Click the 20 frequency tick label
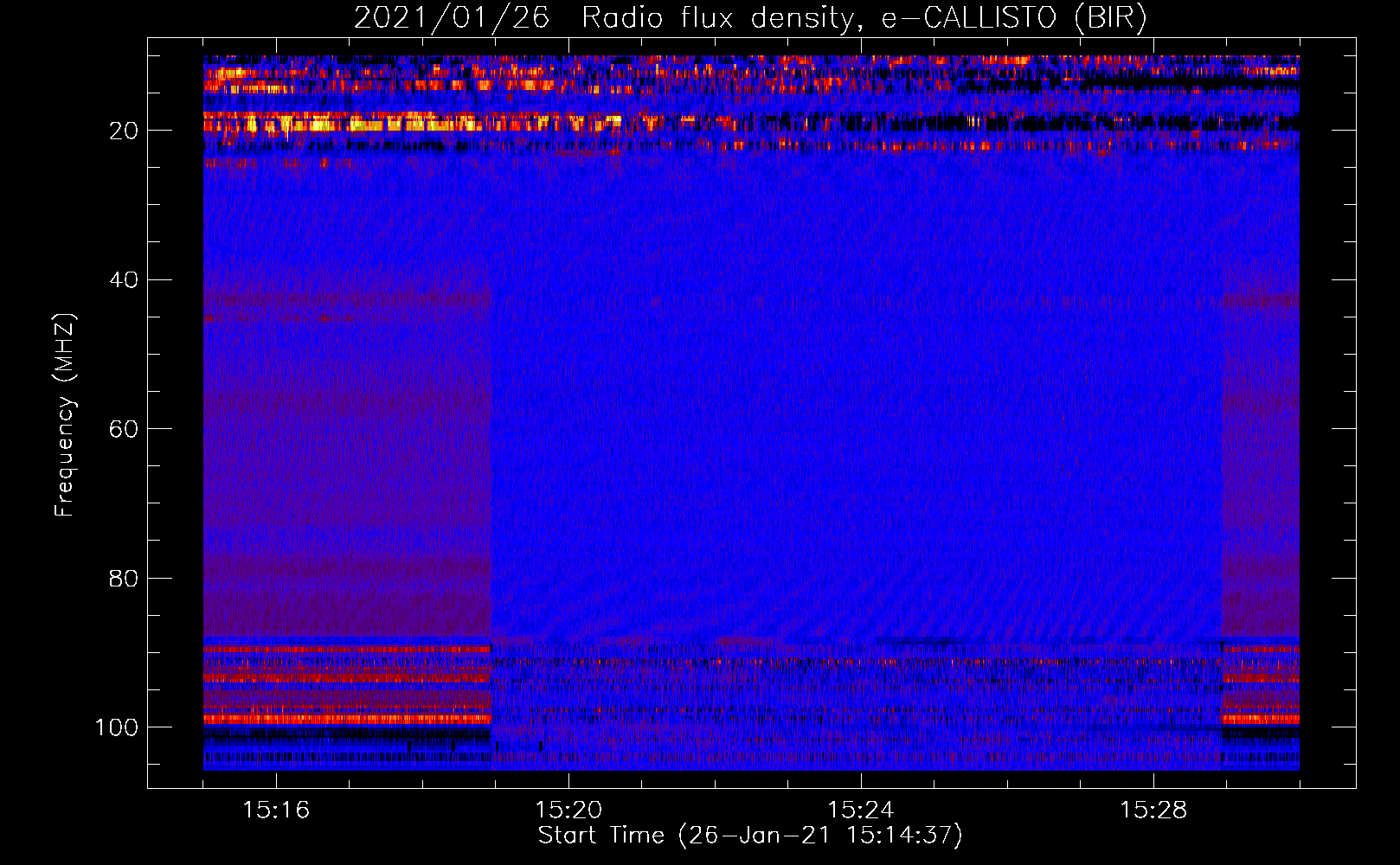 (x=124, y=131)
